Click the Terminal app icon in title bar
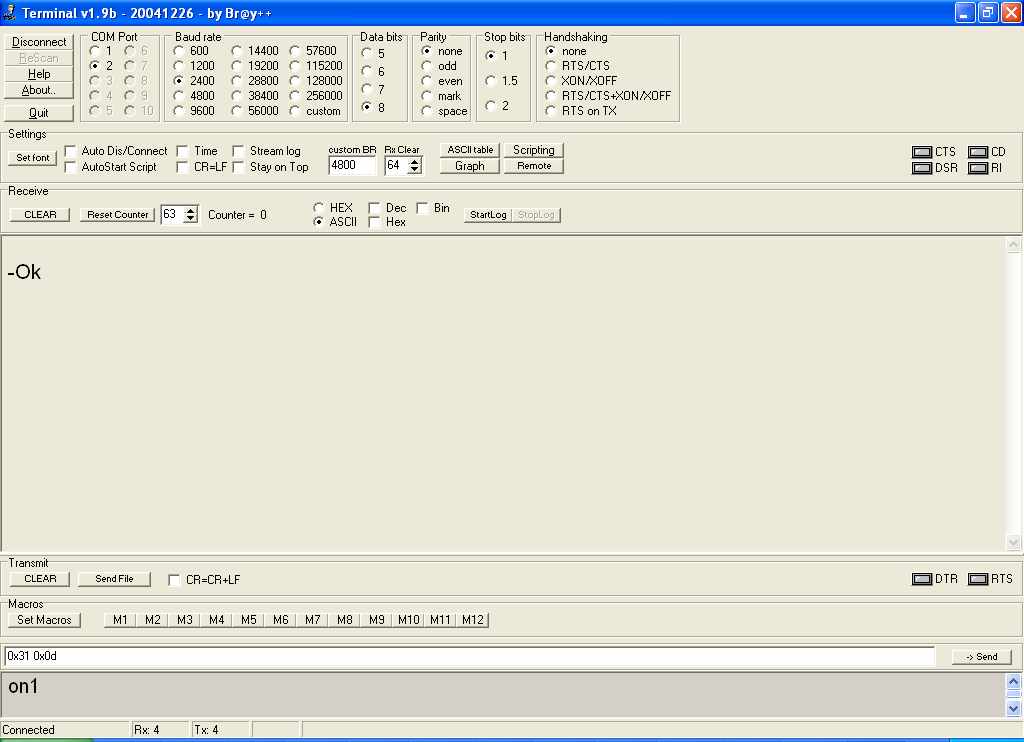Image resolution: width=1024 pixels, height=742 pixels. pyautogui.click(x=9, y=12)
